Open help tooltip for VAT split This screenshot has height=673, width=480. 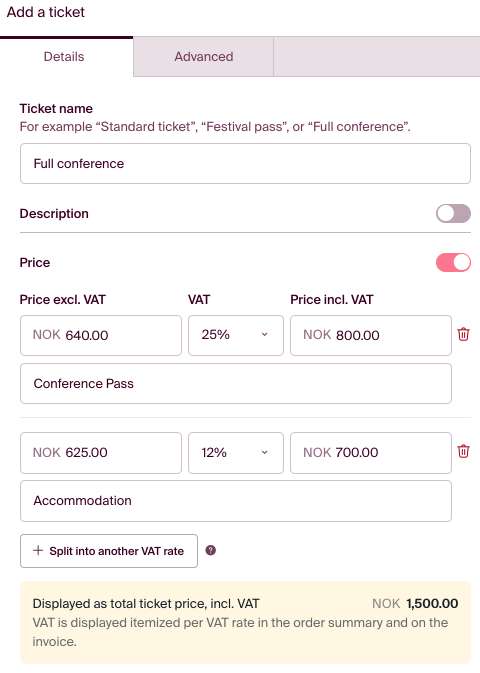coord(210,550)
